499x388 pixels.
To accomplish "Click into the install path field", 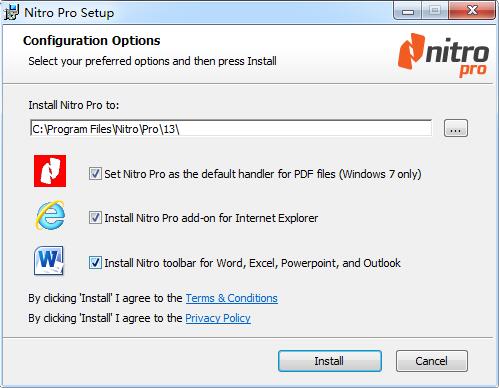I will pos(231,128).
